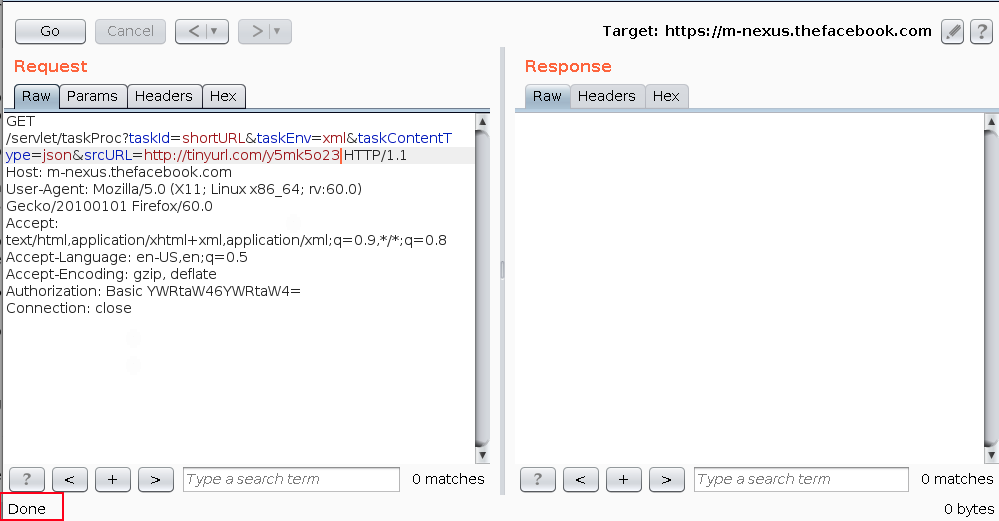The image size is (999, 521).
Task: Click the pencil edit target icon
Action: click(952, 31)
